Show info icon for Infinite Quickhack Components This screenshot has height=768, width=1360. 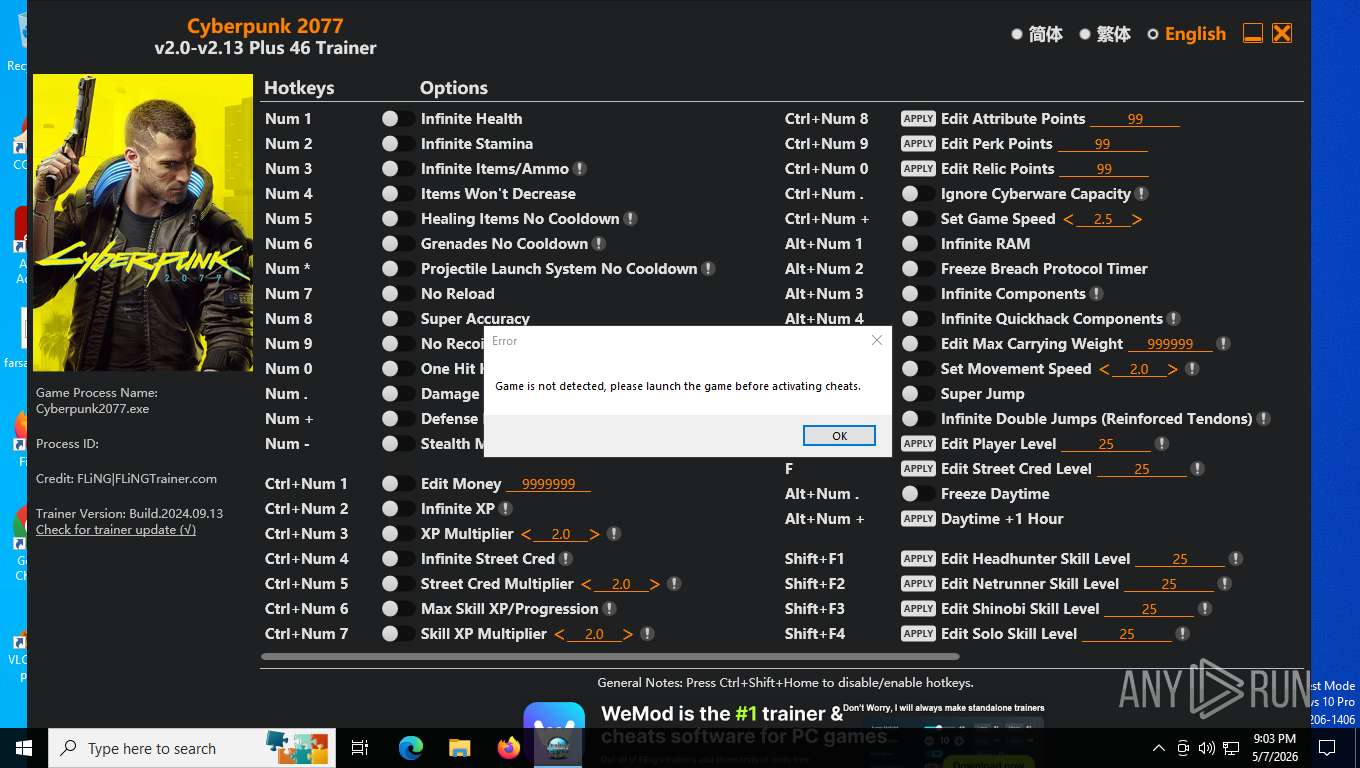[1174, 318]
